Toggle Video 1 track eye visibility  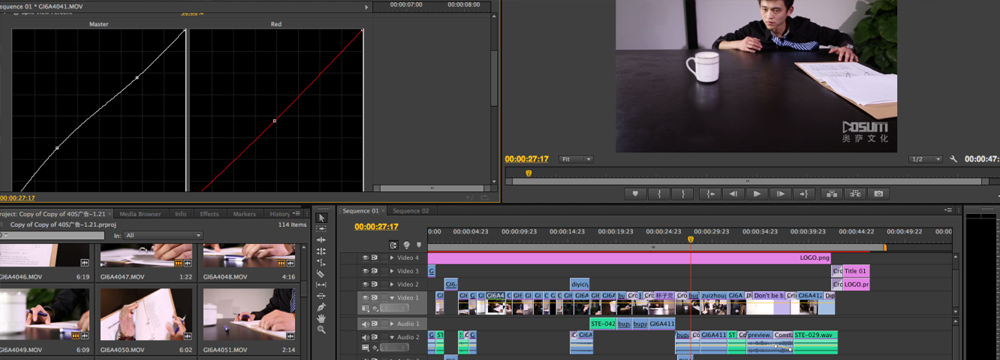coord(365,297)
